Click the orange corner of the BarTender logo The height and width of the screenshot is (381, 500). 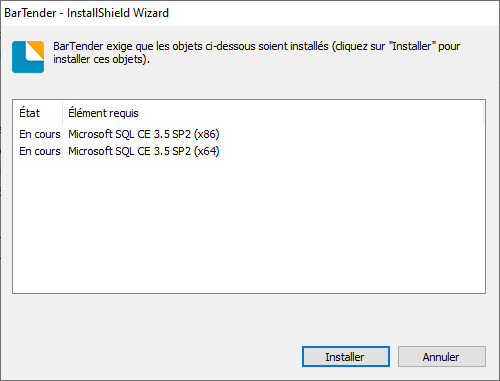pyautogui.click(x=38, y=48)
